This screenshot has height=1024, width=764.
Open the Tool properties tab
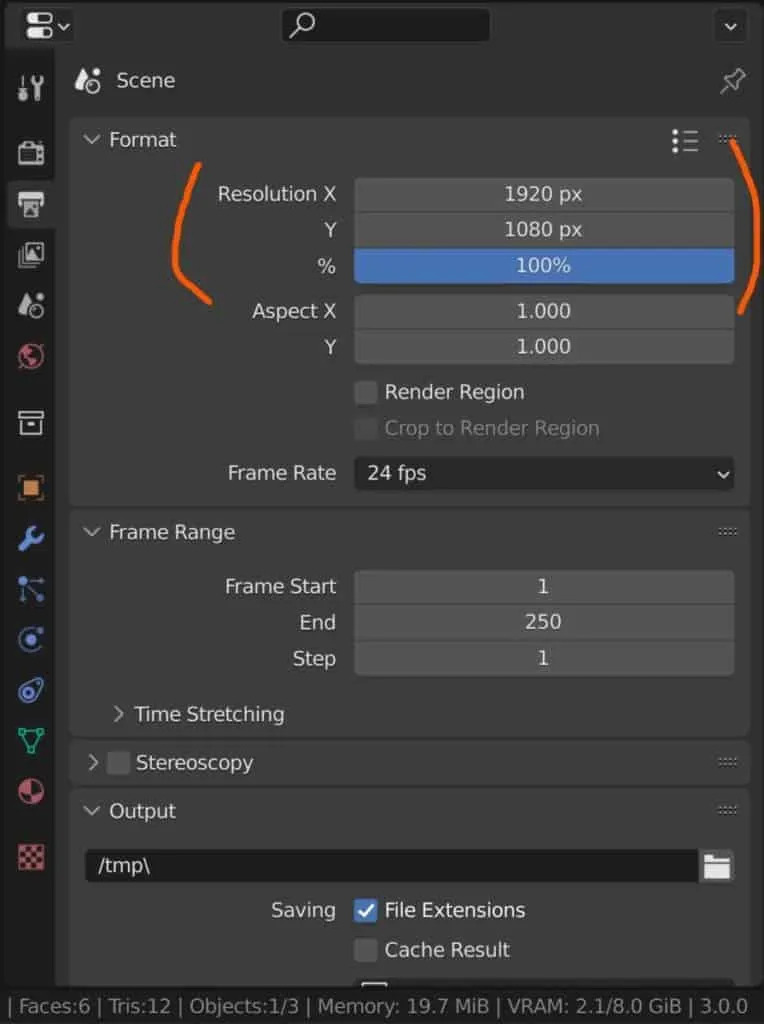point(31,88)
